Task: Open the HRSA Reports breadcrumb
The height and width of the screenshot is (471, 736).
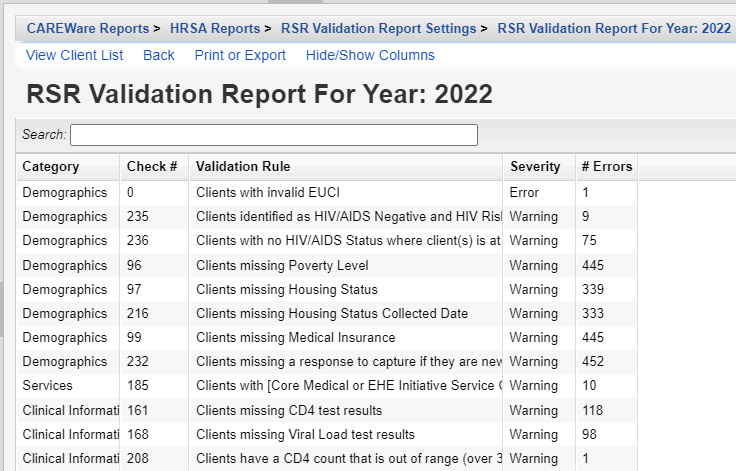Action: [x=213, y=28]
